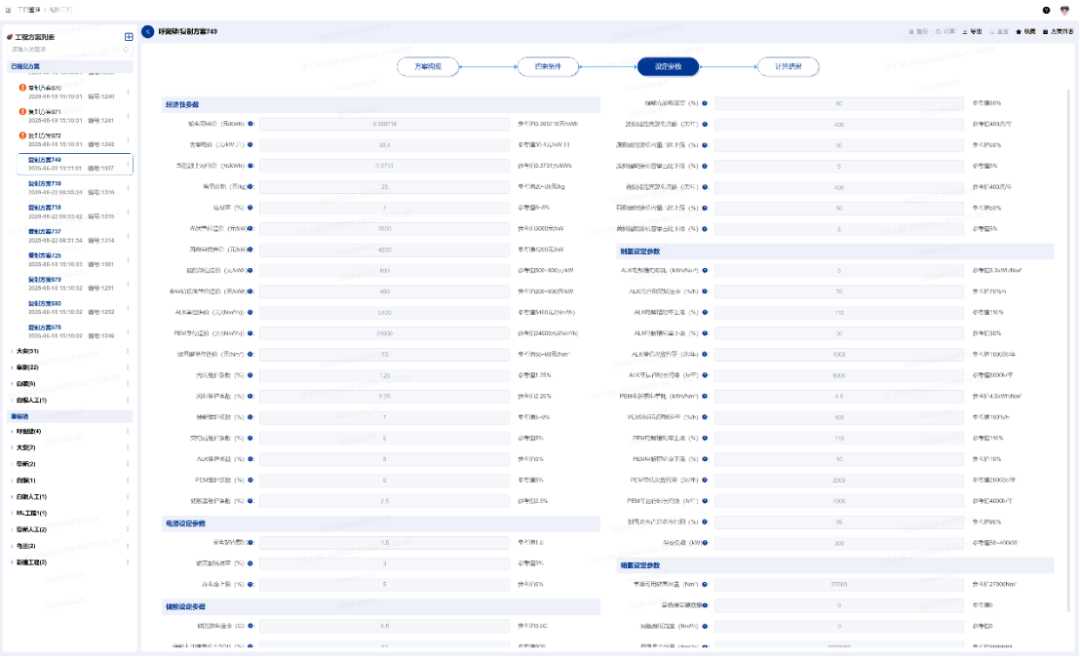Click the 收藏 star button in the toolbar

[1026, 32]
